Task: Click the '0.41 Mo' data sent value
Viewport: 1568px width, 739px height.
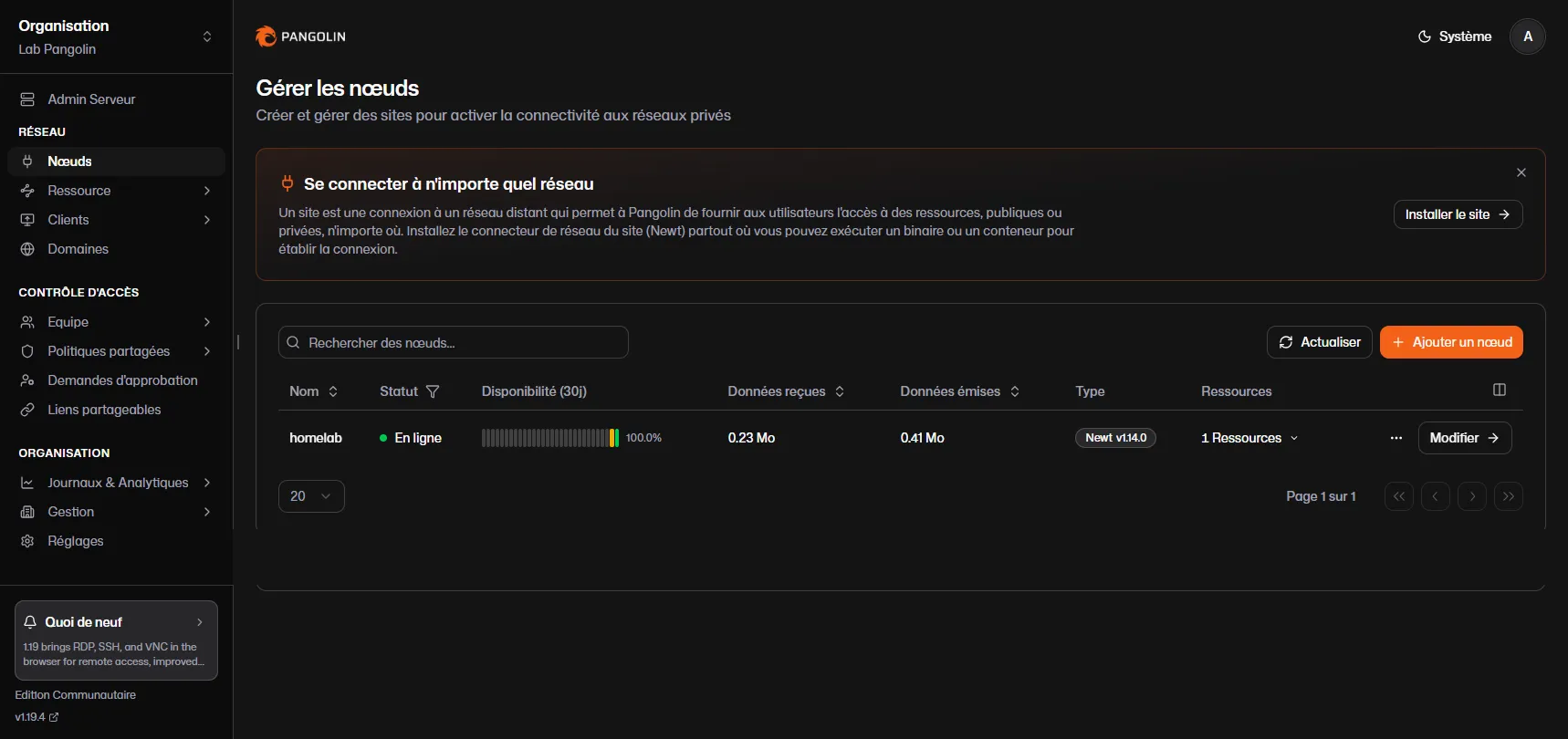Action: tap(923, 438)
